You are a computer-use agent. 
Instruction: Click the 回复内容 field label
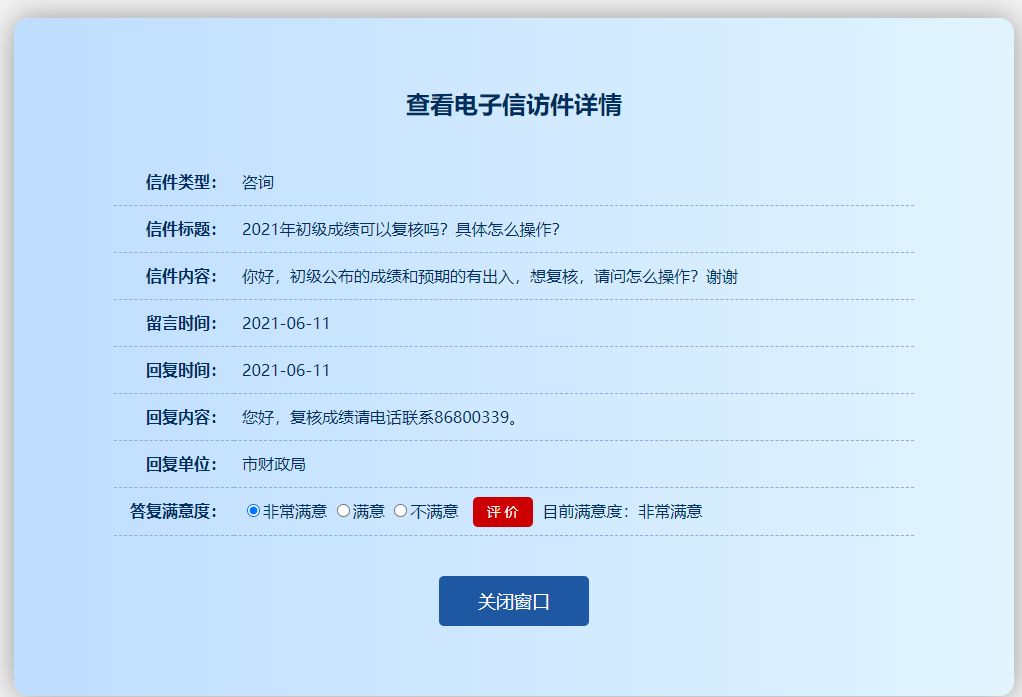click(x=181, y=417)
